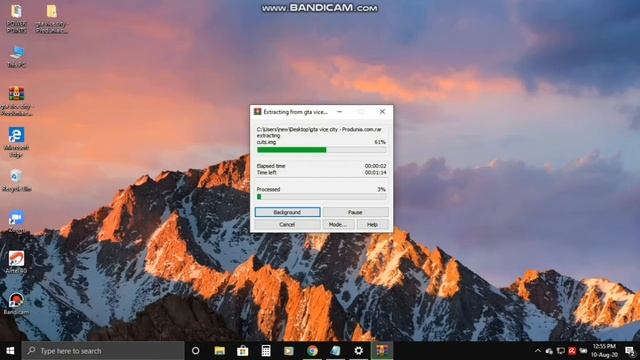The width and height of the screenshot is (640, 360).
Task: Open Calculator from taskbar
Action: [266, 351]
